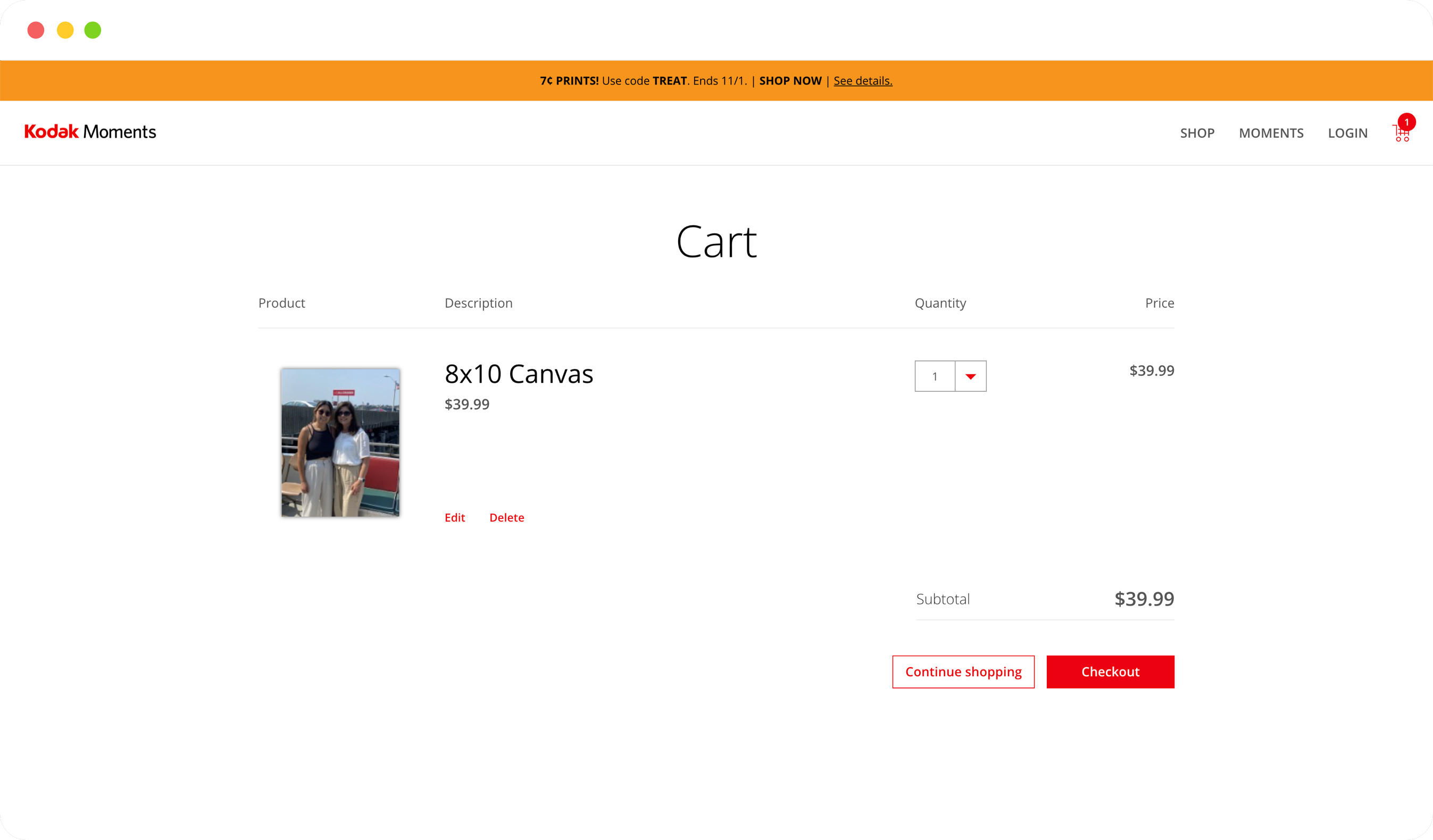Minimize window using yellow button
The width and height of the screenshot is (1433, 840).
click(65, 30)
